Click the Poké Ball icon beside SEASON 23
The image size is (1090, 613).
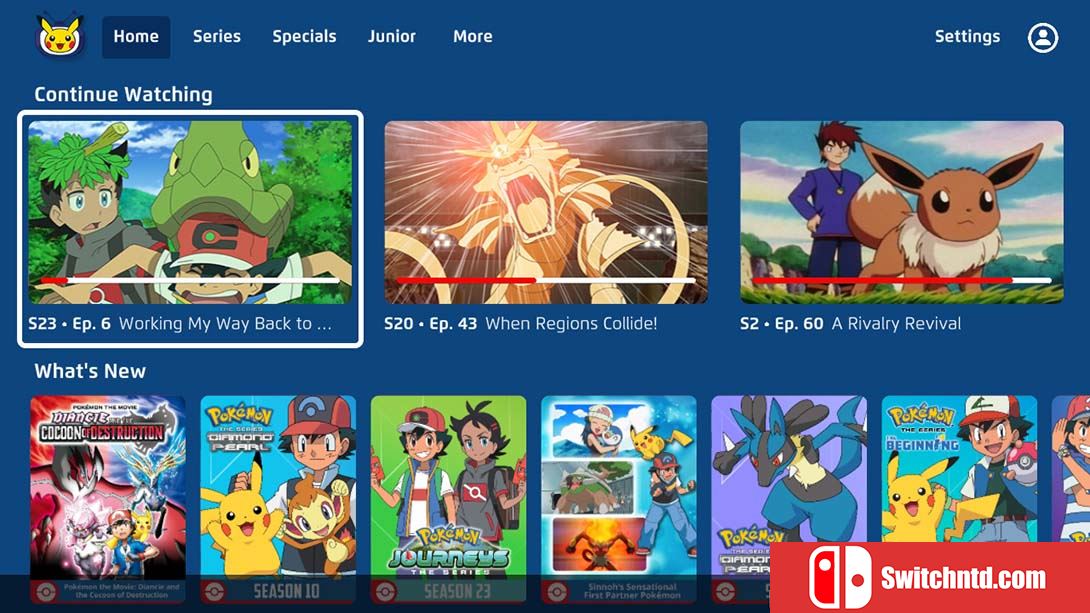tap(384, 591)
